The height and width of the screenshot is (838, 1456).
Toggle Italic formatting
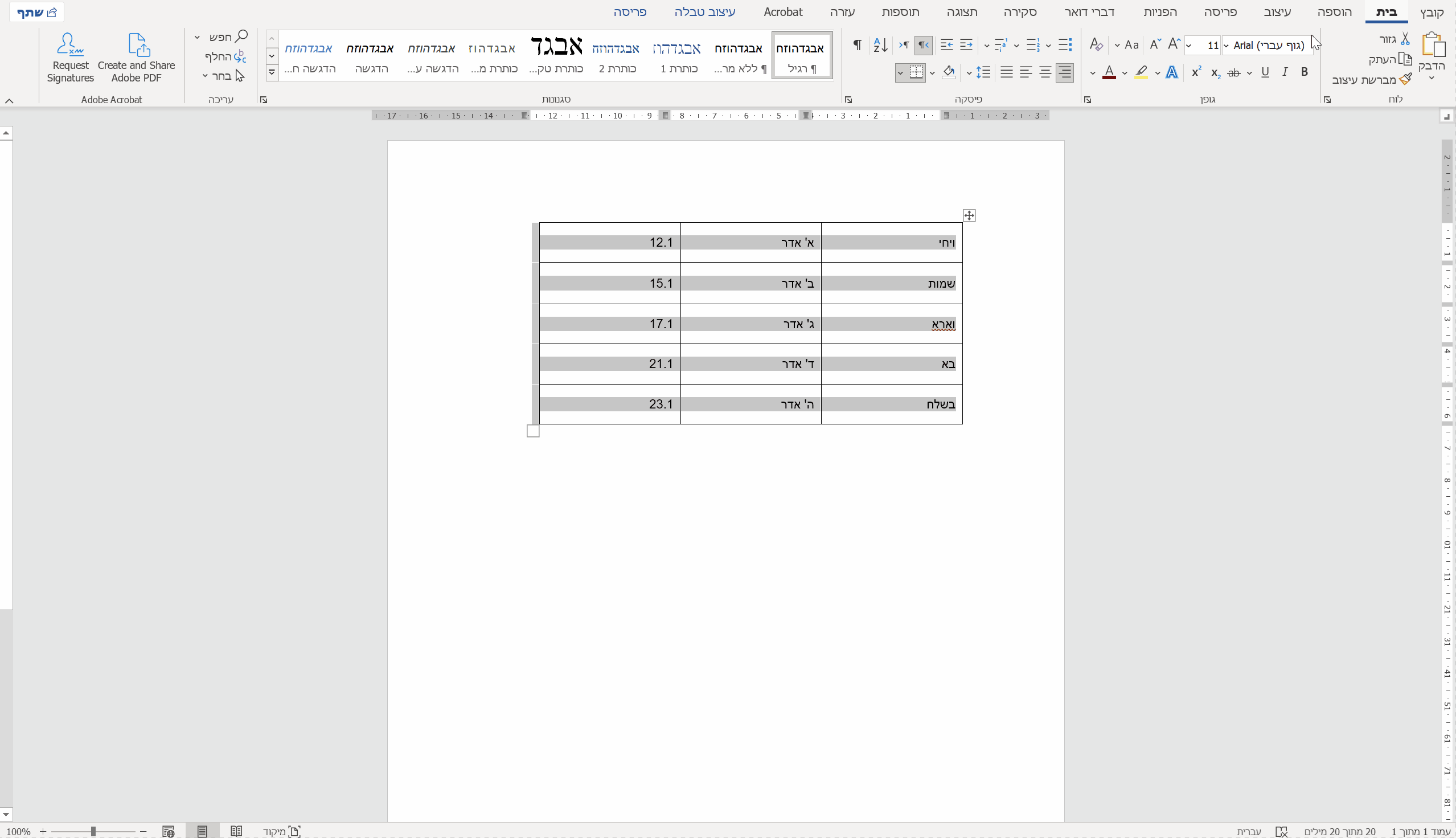point(1285,72)
